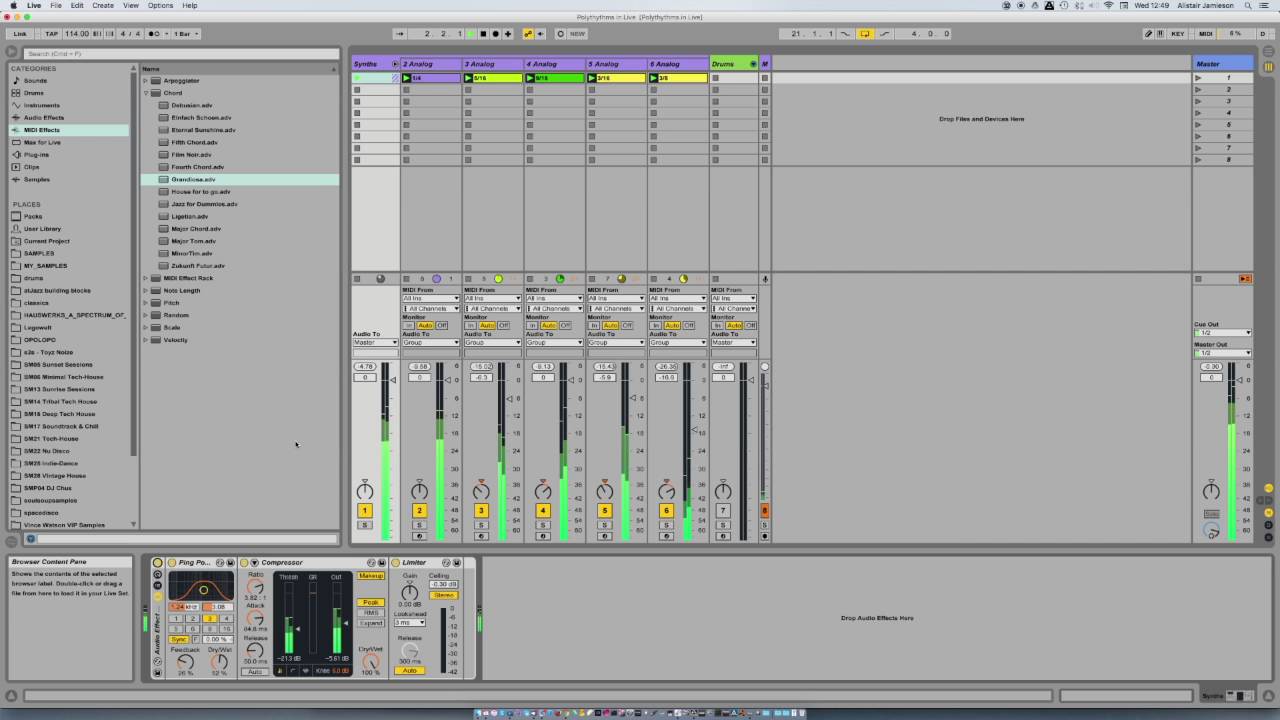Viewport: 1280px width, 720px height.
Task: Open the Plug-ins browser category
Action: (x=36, y=155)
